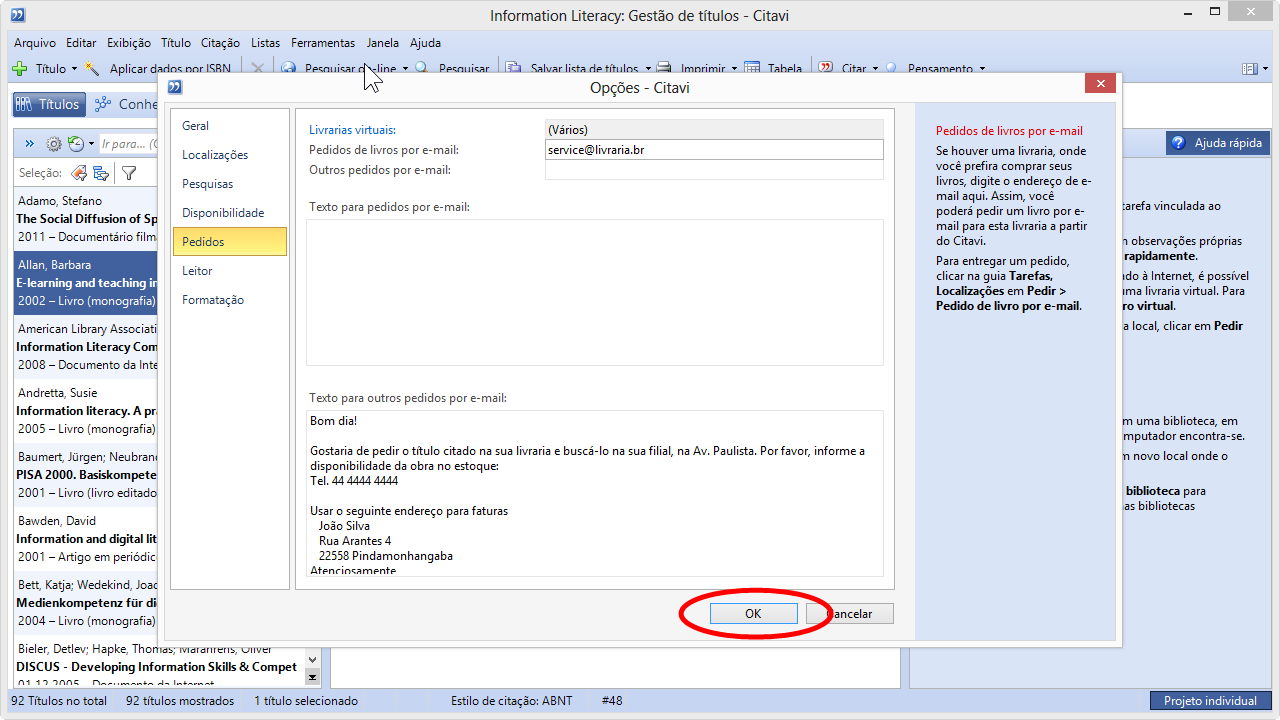Click the Pedidos de livros por e-mail field
The image size is (1280, 720).
pos(714,150)
